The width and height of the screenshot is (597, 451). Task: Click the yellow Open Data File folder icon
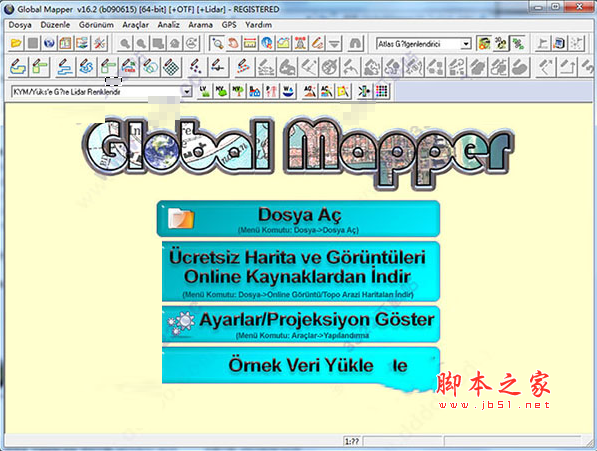[x=16, y=43]
